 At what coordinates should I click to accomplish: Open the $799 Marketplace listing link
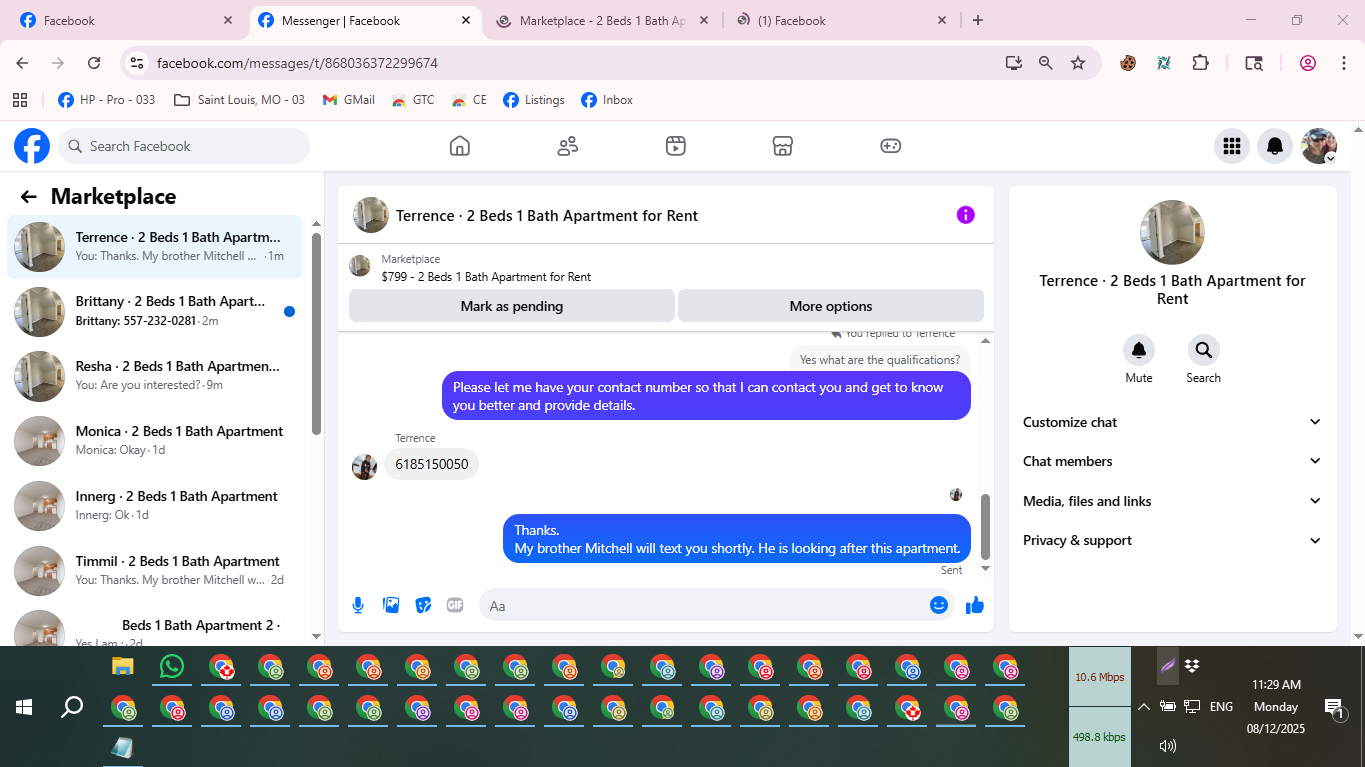coord(486,277)
